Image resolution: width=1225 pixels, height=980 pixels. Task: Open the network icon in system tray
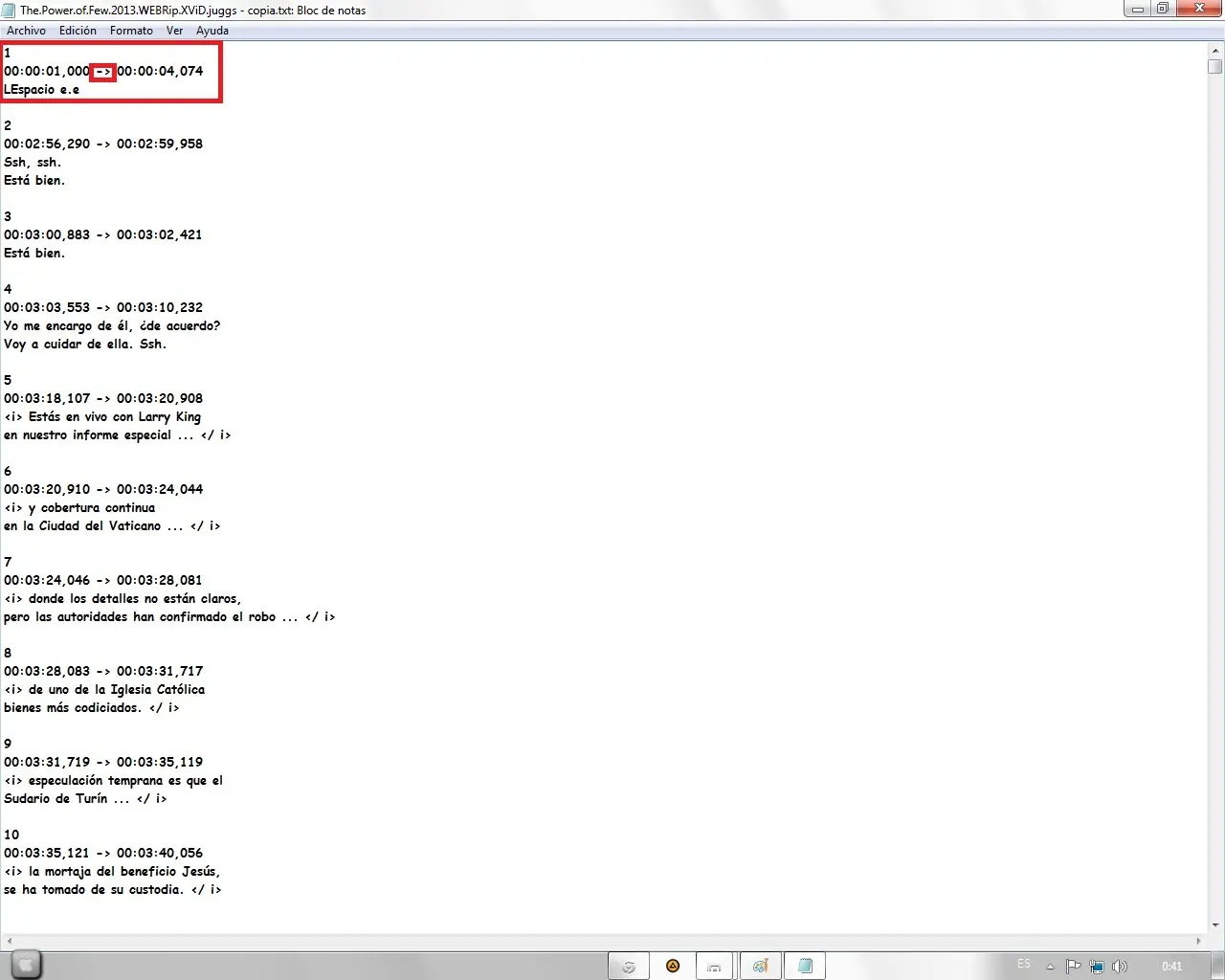click(x=1096, y=967)
